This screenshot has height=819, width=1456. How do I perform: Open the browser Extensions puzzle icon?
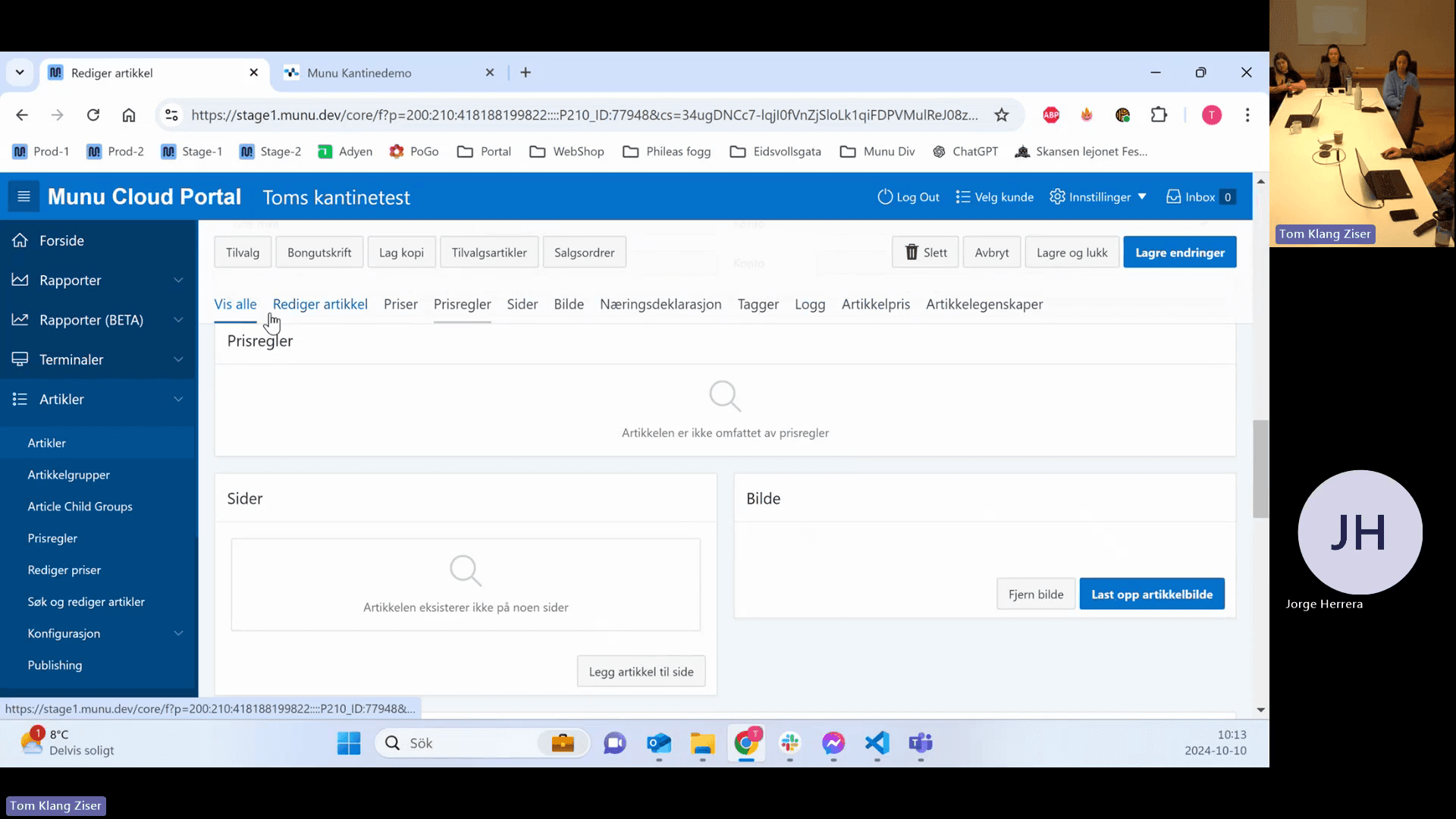1159,115
